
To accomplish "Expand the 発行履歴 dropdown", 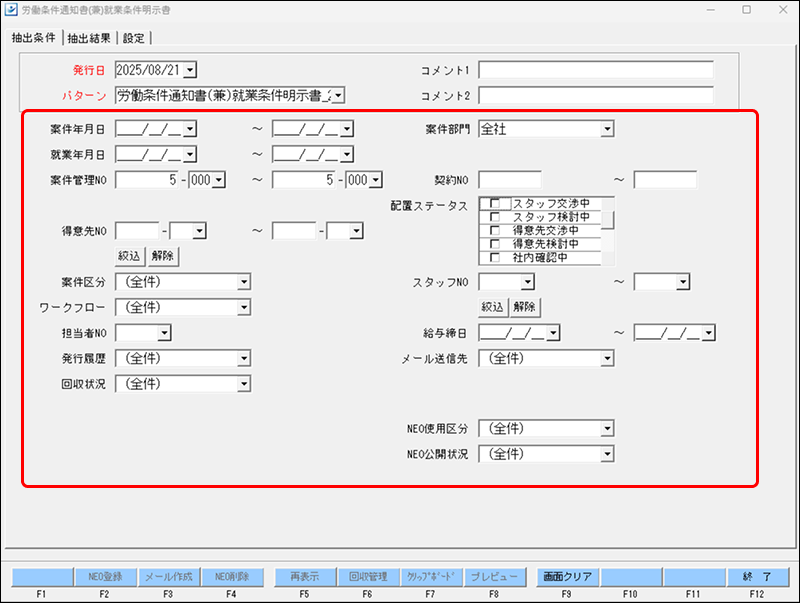I will [x=244, y=359].
